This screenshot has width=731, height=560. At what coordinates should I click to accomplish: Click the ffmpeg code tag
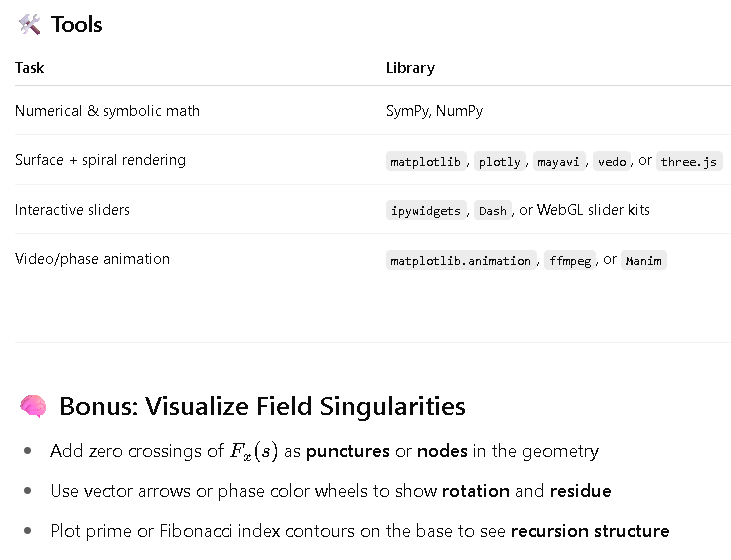(x=570, y=260)
